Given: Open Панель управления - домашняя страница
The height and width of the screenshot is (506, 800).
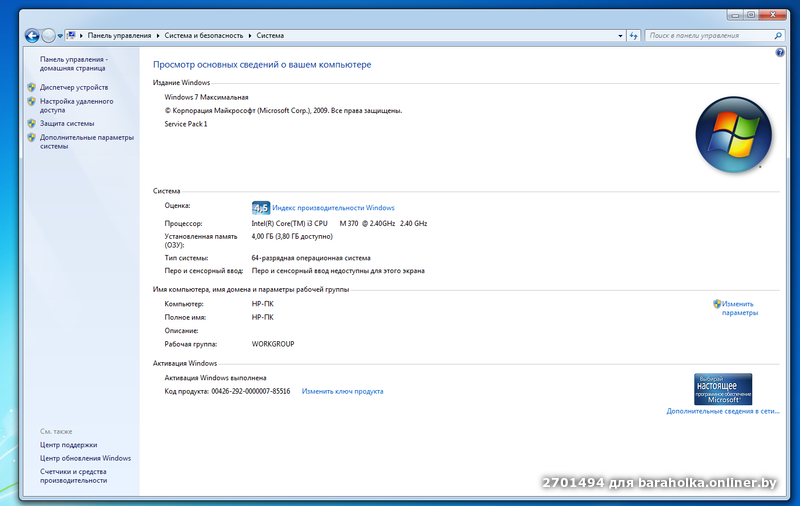Looking at the screenshot, I should click(74, 64).
